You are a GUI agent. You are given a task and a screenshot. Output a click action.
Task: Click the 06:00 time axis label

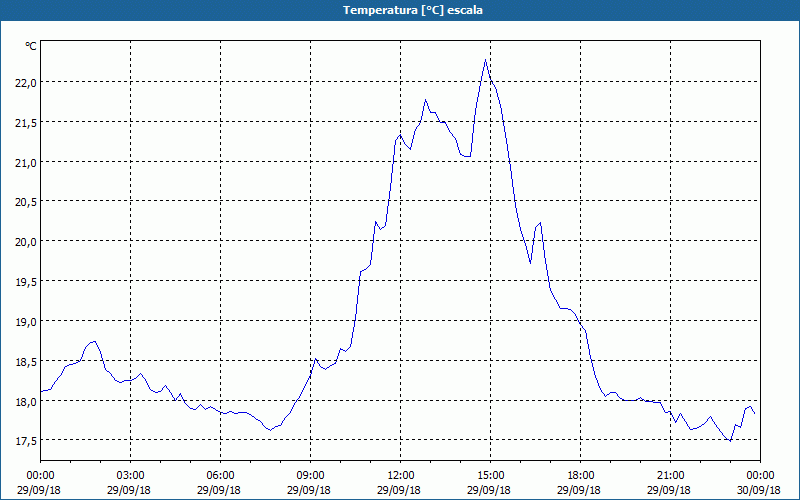point(220,476)
